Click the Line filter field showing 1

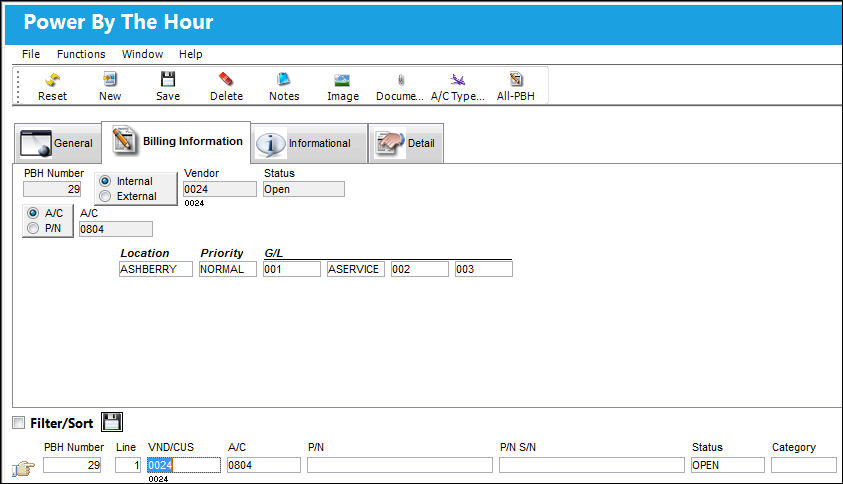coord(128,465)
